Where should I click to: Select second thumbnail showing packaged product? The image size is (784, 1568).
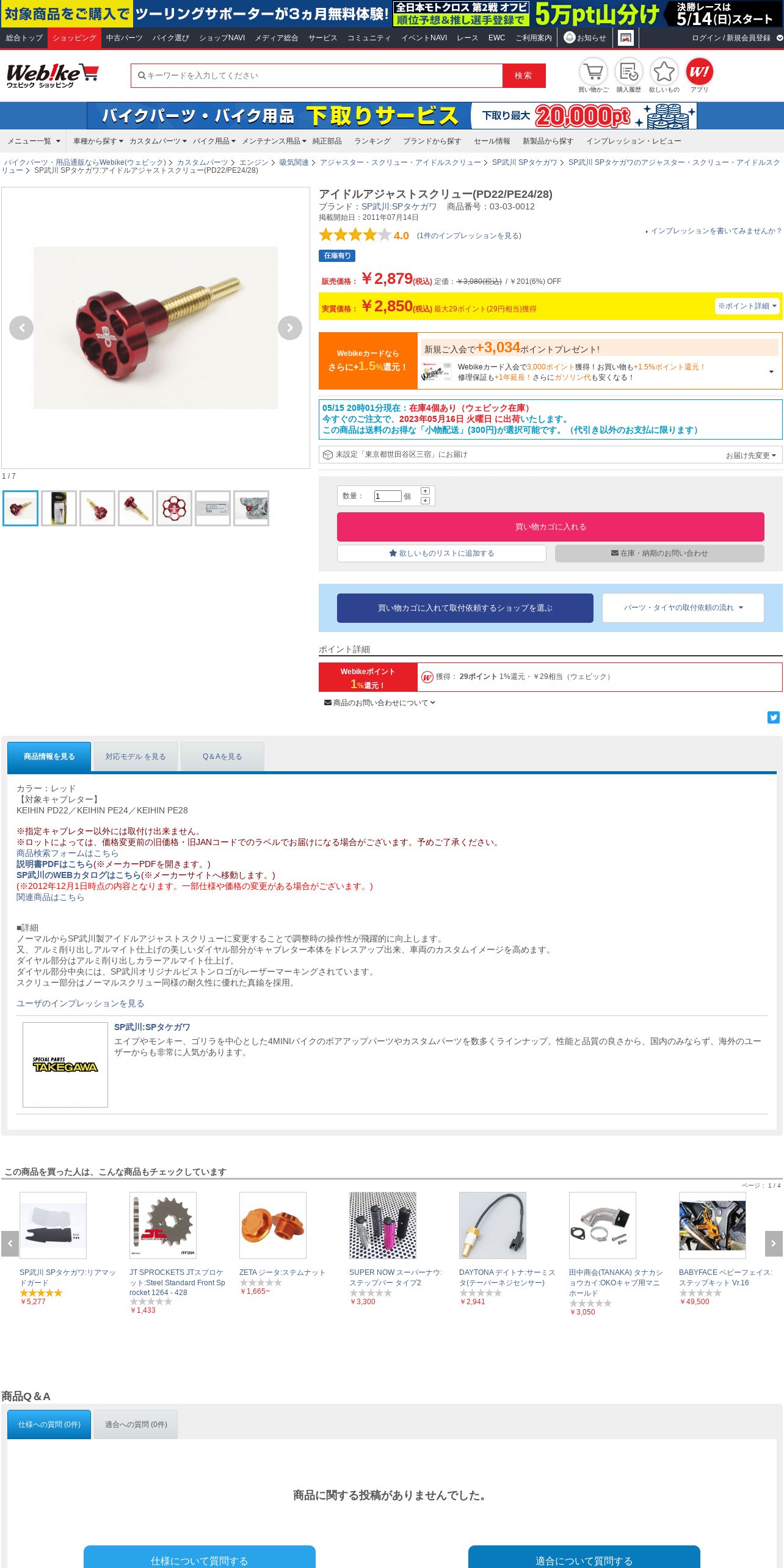click(x=59, y=508)
